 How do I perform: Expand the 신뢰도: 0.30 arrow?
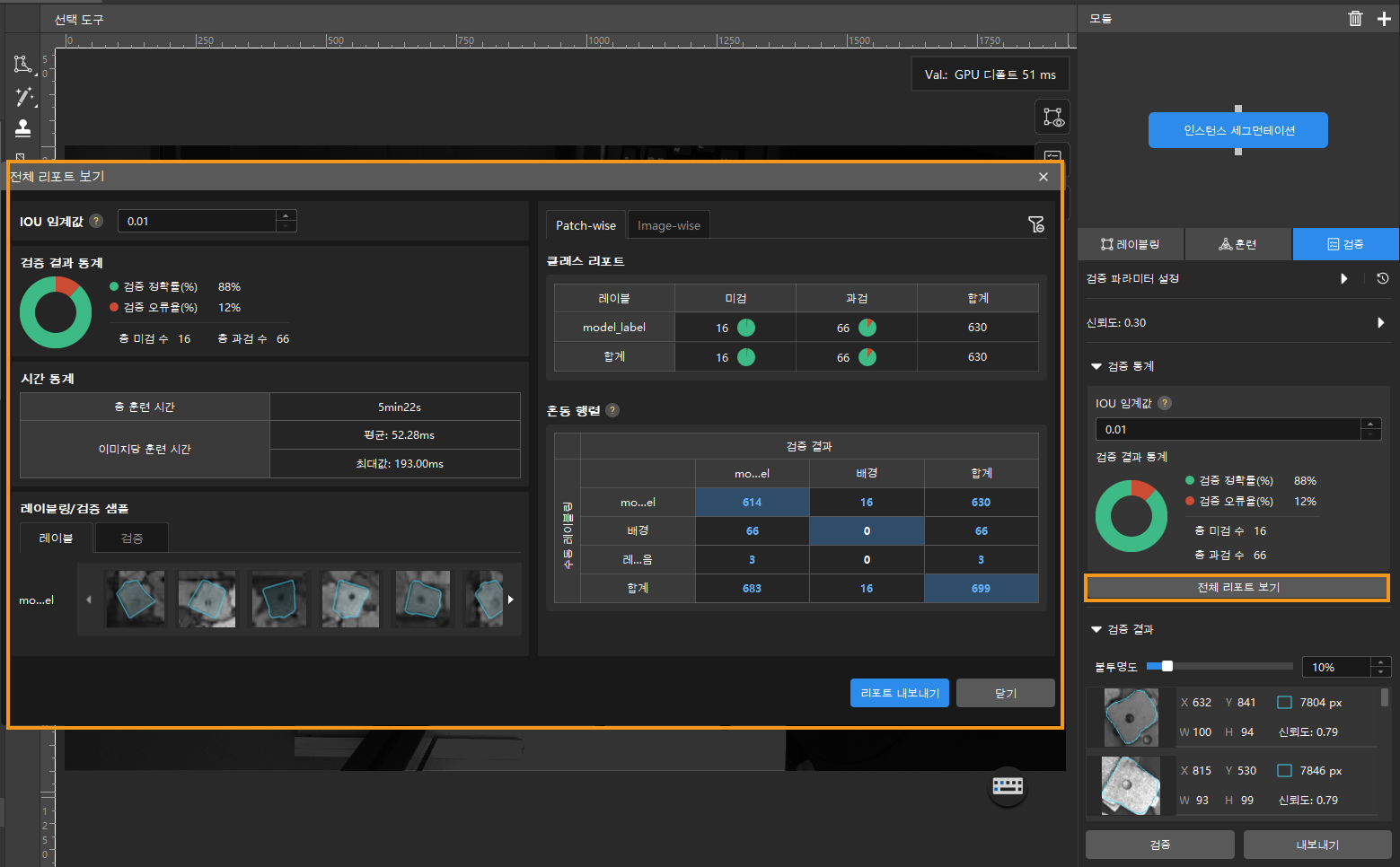point(1380,323)
